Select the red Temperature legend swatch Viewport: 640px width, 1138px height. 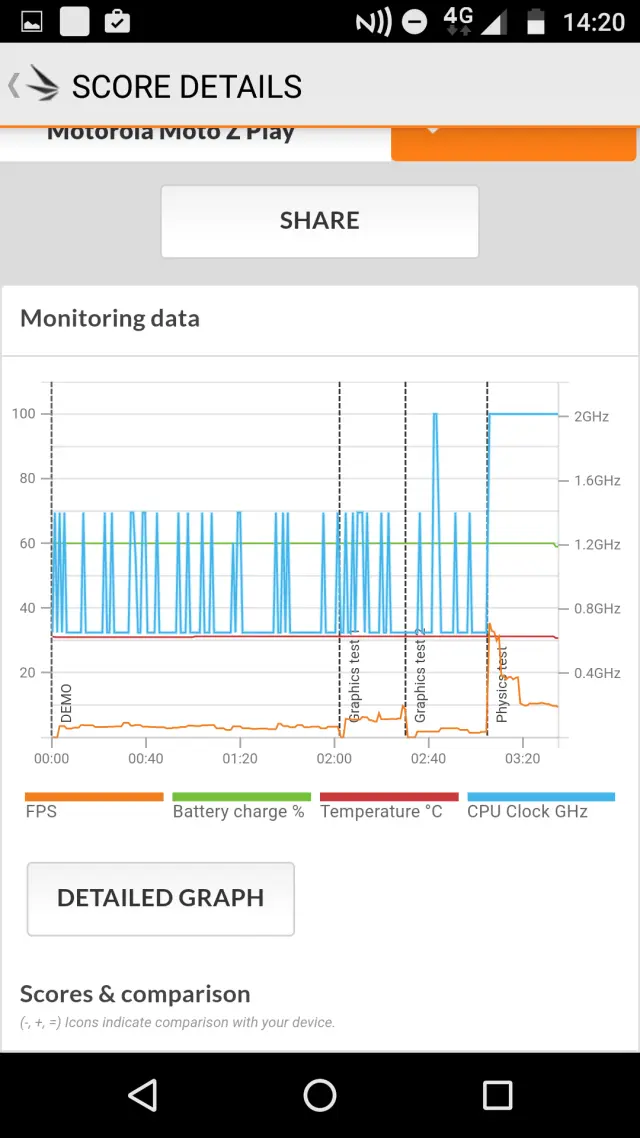click(x=388, y=797)
